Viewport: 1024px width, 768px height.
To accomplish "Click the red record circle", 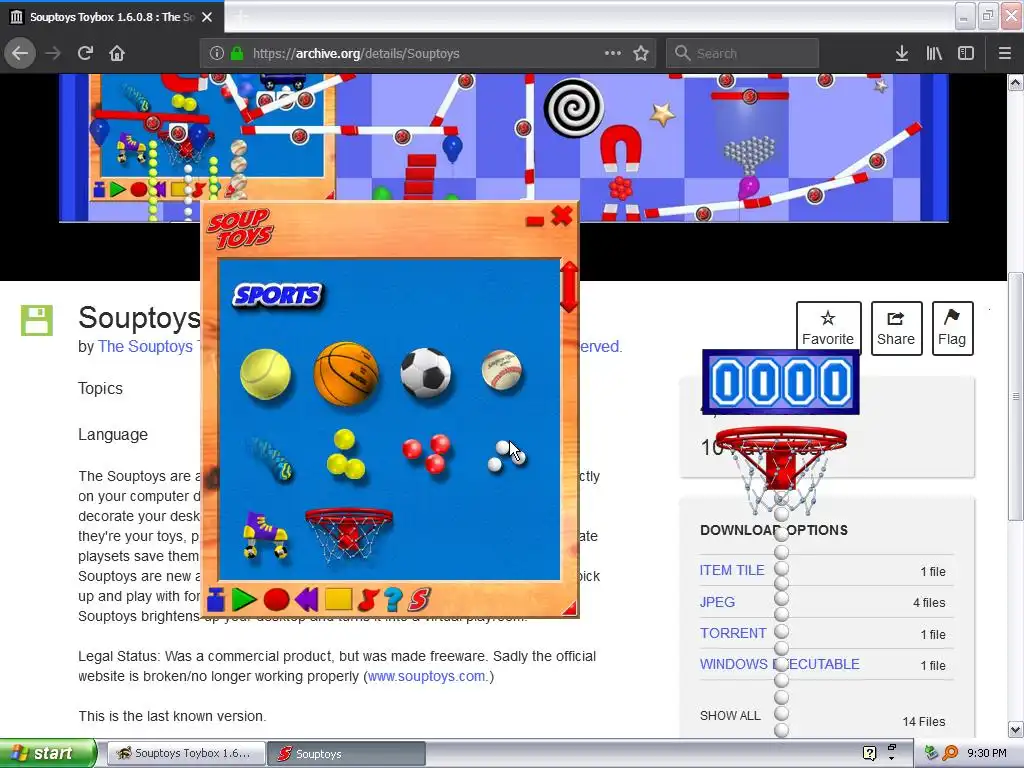I will tap(276, 599).
